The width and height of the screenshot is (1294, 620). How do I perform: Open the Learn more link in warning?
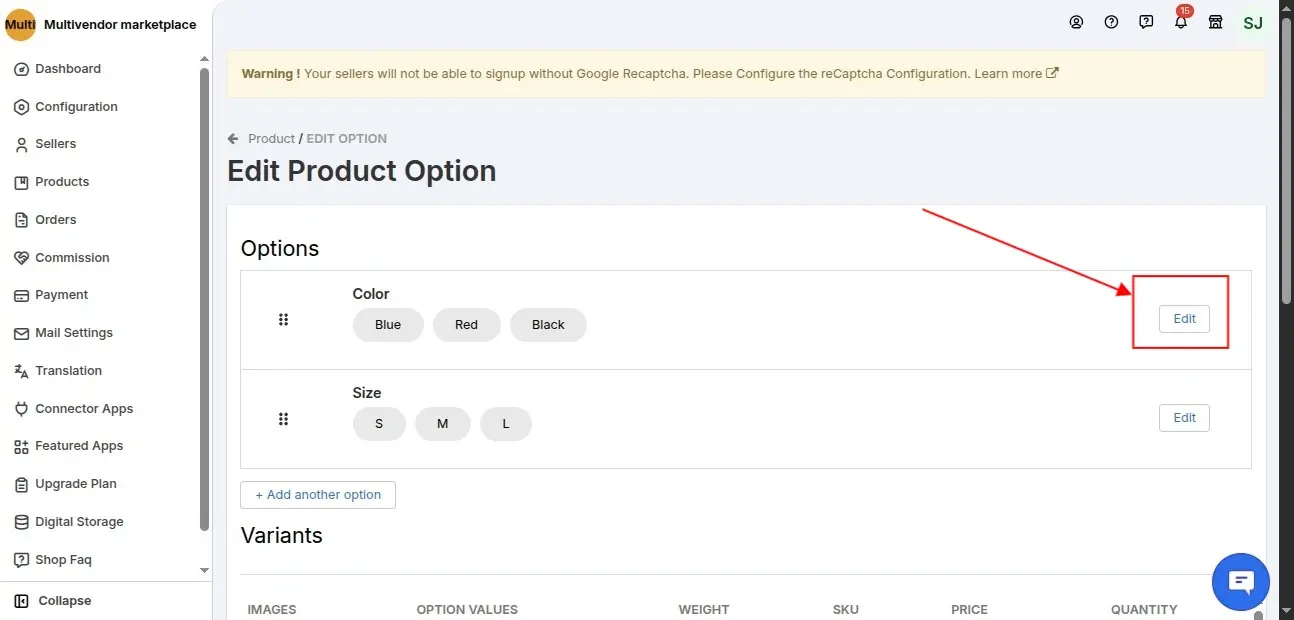[x=1016, y=74]
